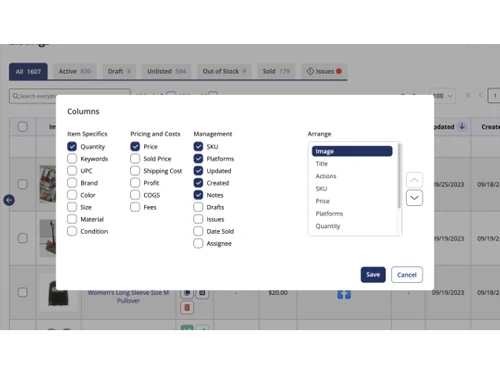The width and height of the screenshot is (500, 375).
Task: Enable the Issues column checkbox
Action: [x=198, y=219]
